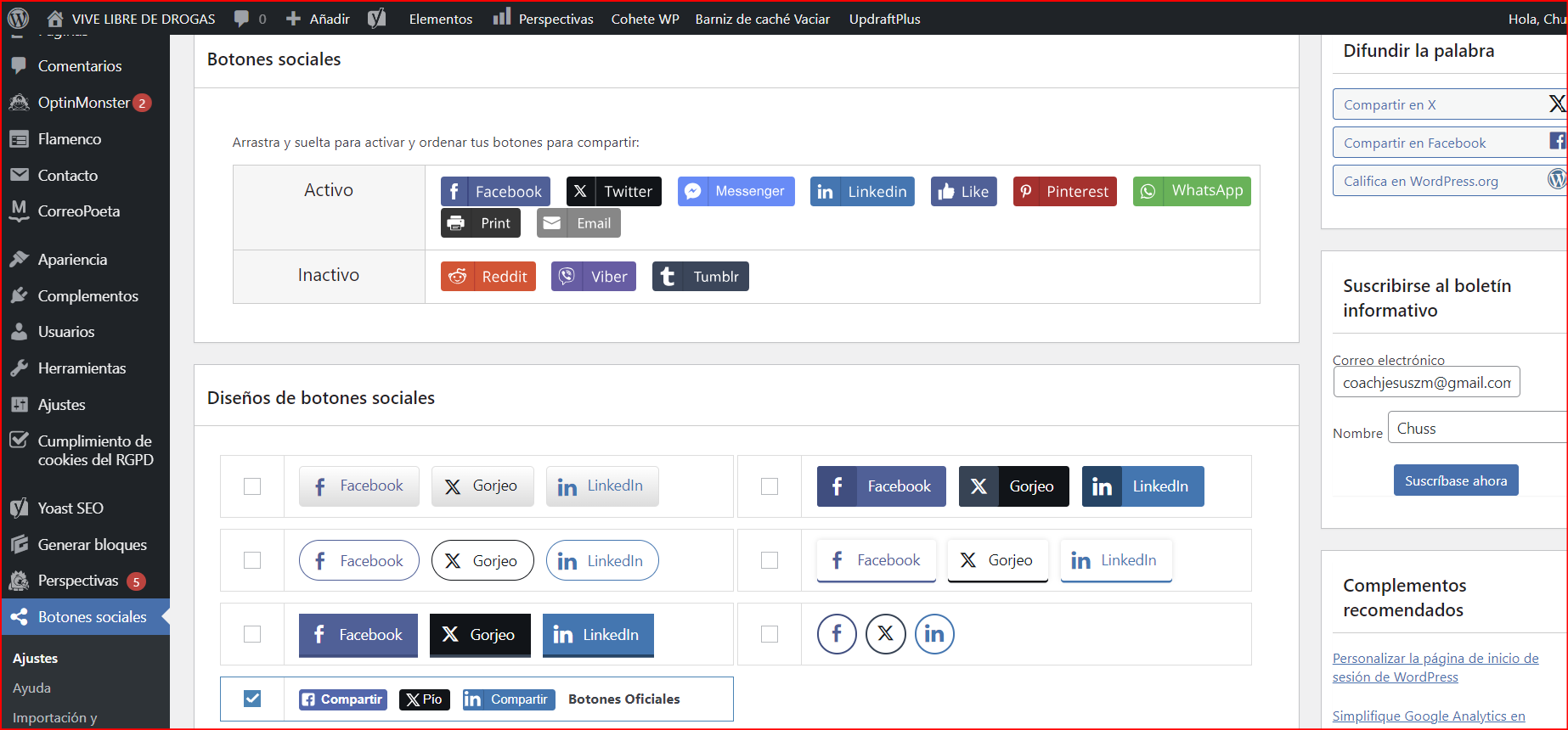Click the Suscríbase ahora button
This screenshot has height=730, width=1568.
click(1456, 480)
